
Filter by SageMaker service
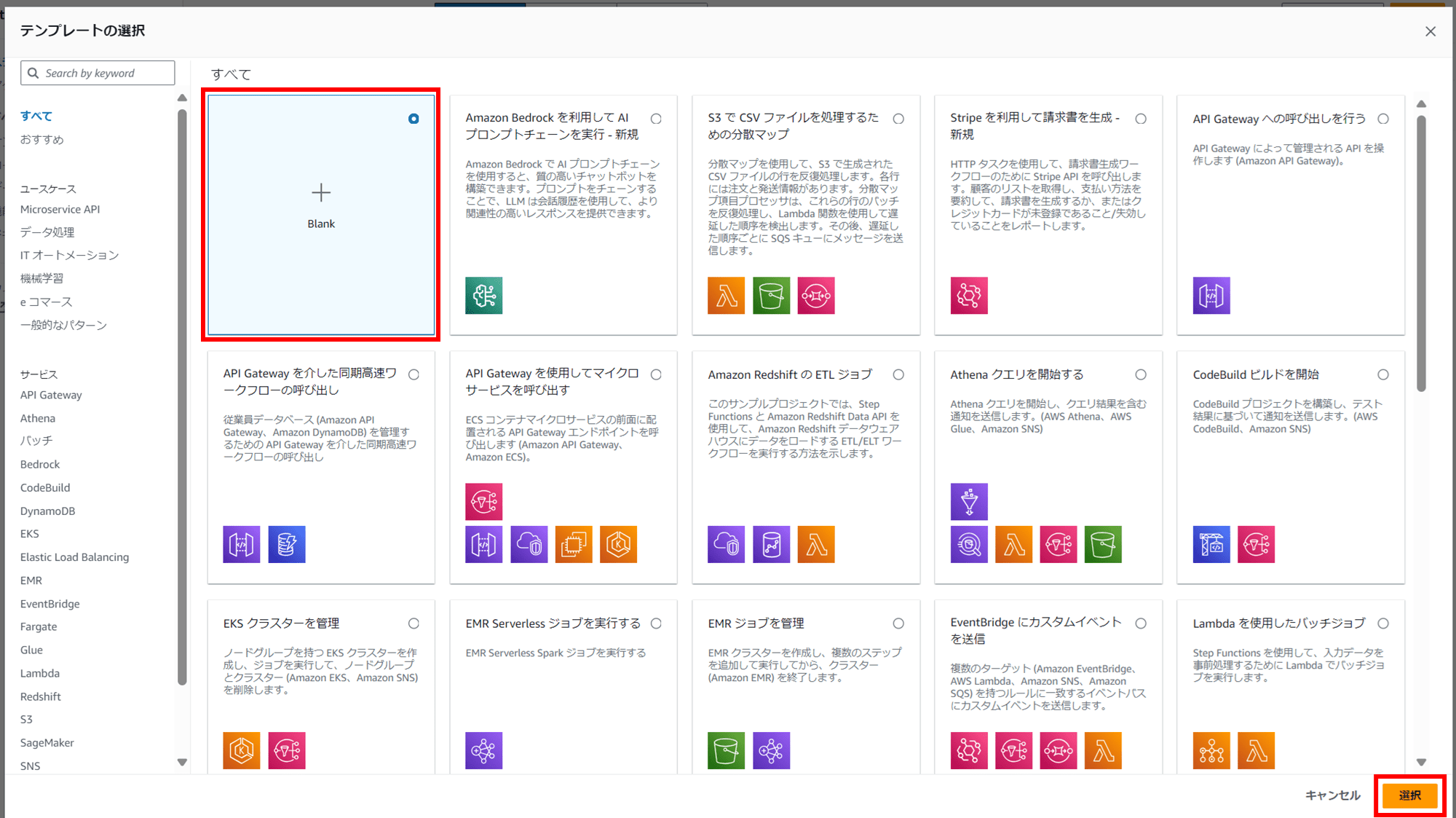pyautogui.click(x=47, y=743)
